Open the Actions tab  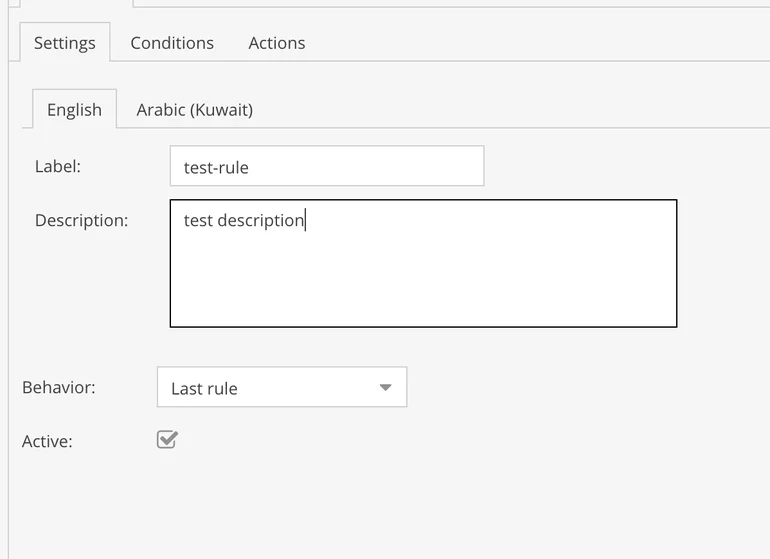point(276,43)
